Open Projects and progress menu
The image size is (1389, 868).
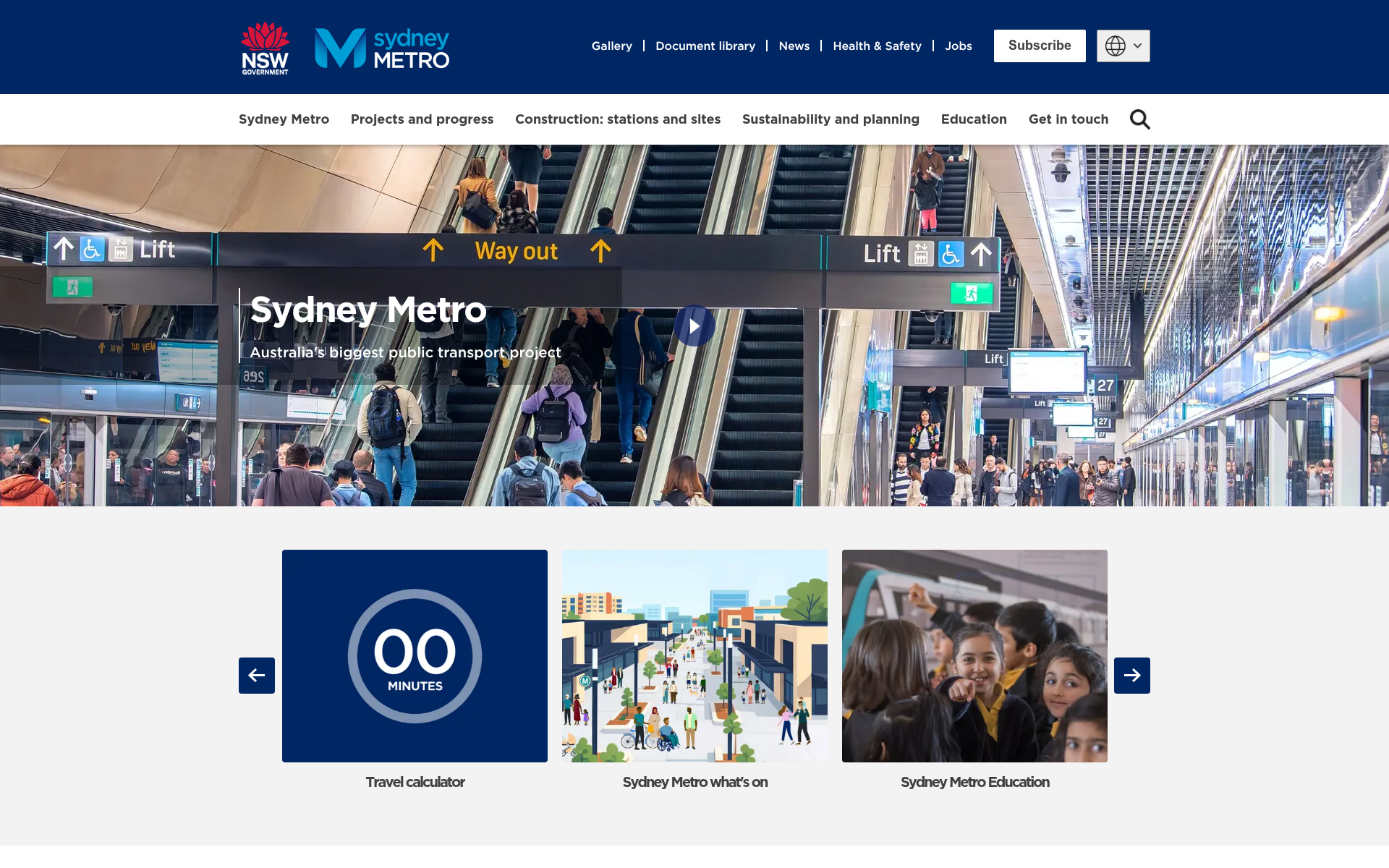[422, 119]
